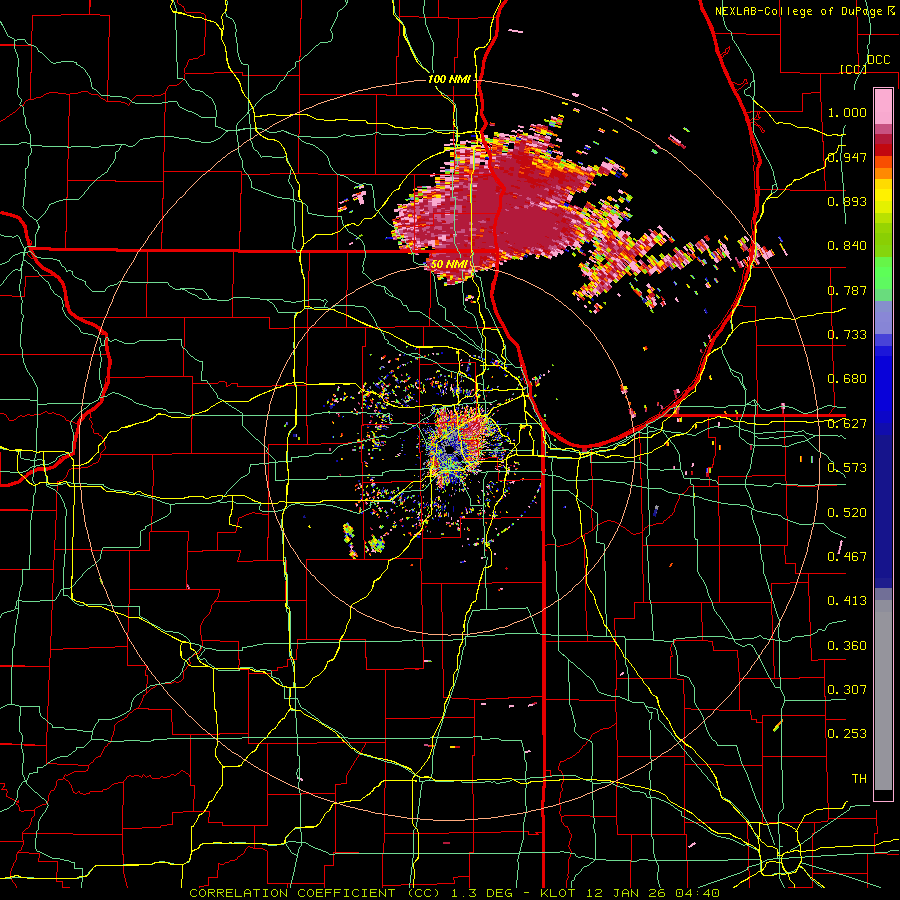Select the 0.787 legend value
900x900 pixels.
(x=847, y=290)
